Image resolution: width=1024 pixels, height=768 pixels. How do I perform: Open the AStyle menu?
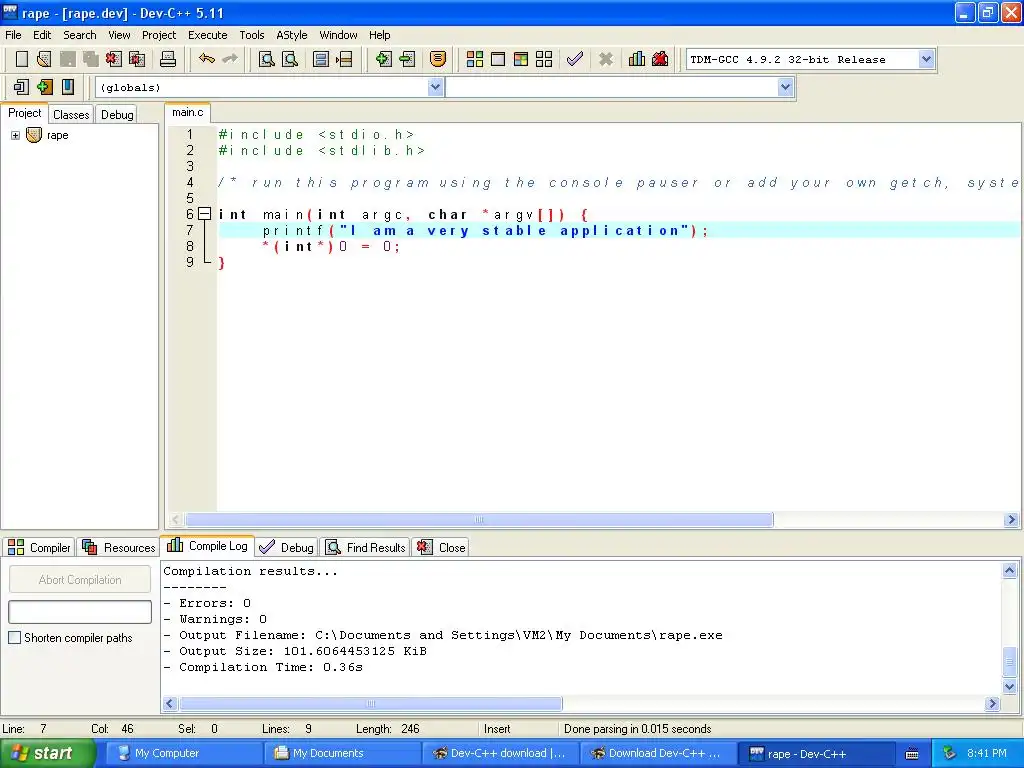click(x=291, y=35)
